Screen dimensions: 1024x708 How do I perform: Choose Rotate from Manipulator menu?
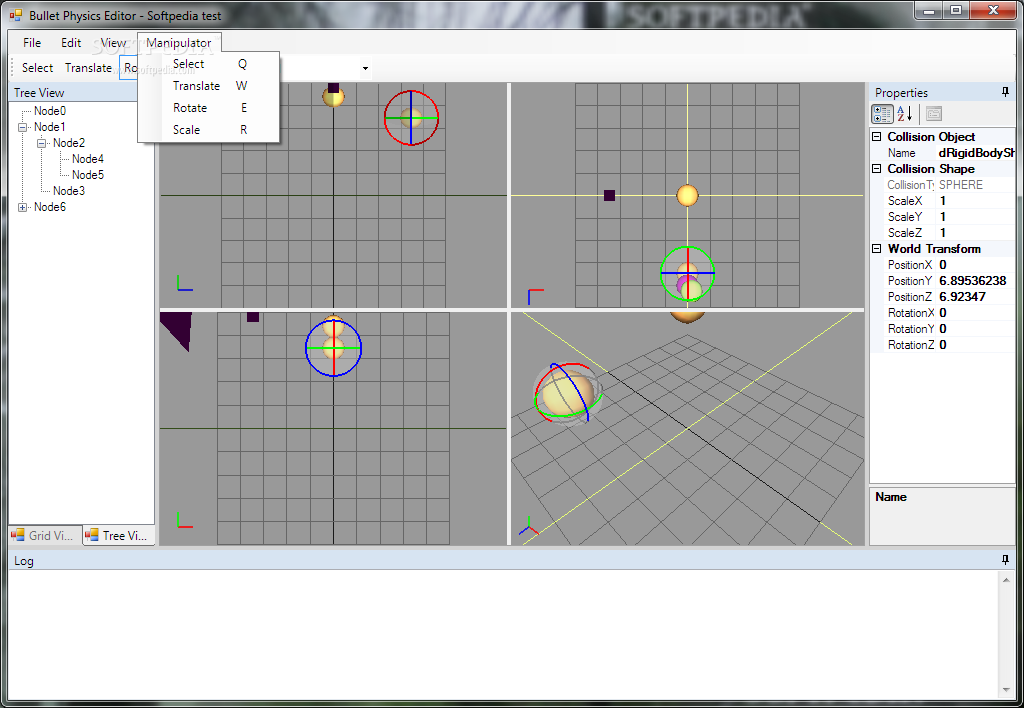pos(209,108)
